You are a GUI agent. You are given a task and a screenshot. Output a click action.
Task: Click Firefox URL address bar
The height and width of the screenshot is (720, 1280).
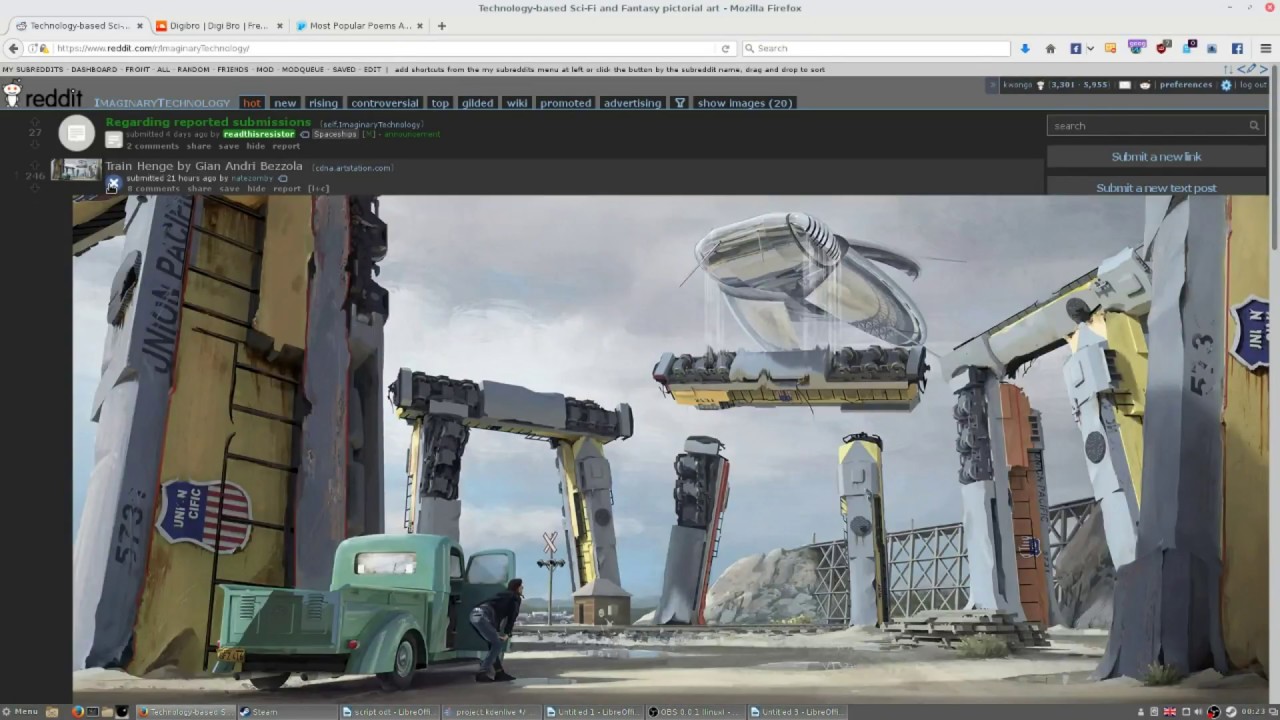[x=385, y=48]
